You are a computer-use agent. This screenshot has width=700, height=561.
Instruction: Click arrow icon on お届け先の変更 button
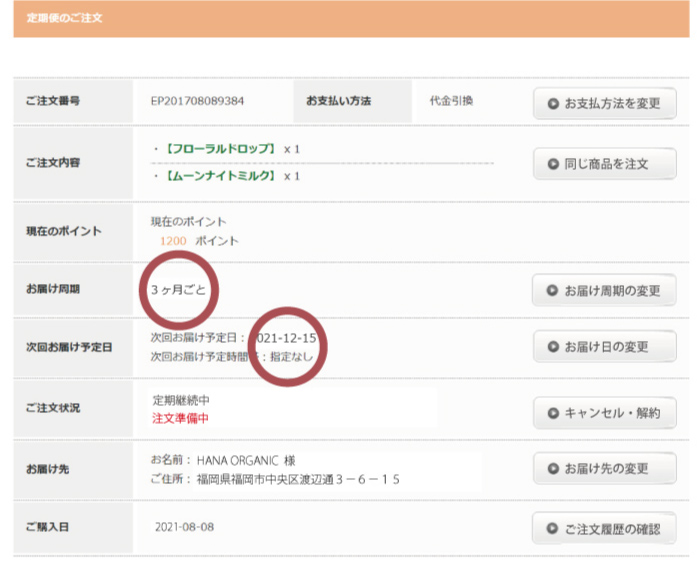pyautogui.click(x=552, y=468)
